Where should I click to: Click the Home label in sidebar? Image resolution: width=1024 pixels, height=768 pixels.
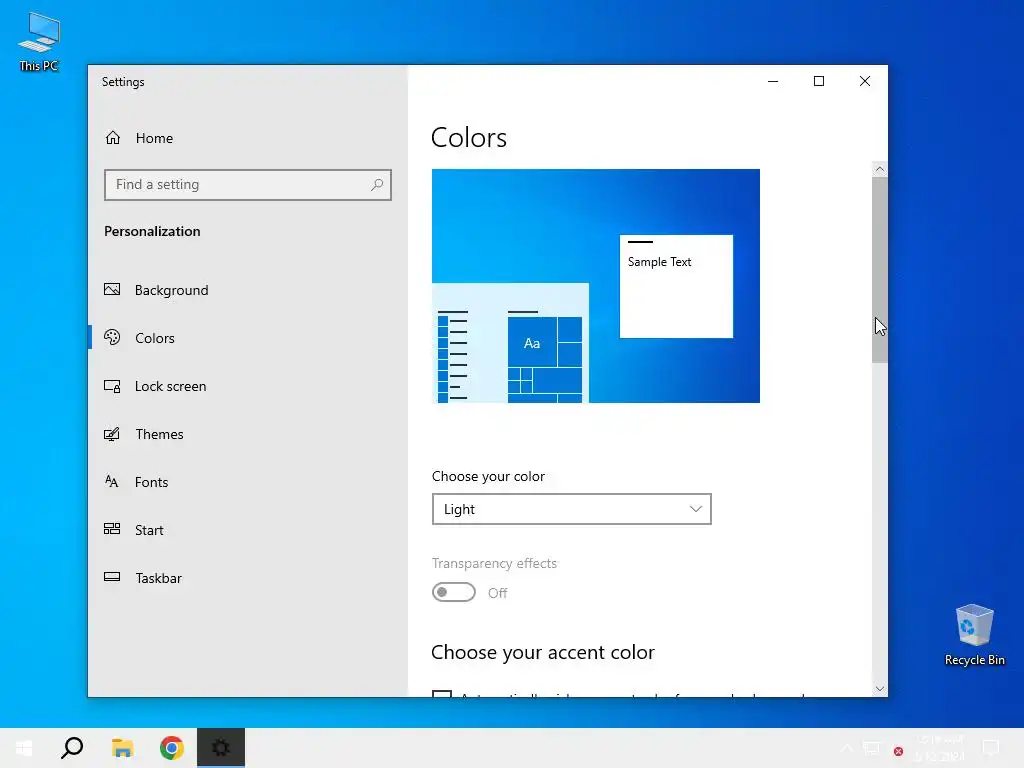click(x=154, y=138)
